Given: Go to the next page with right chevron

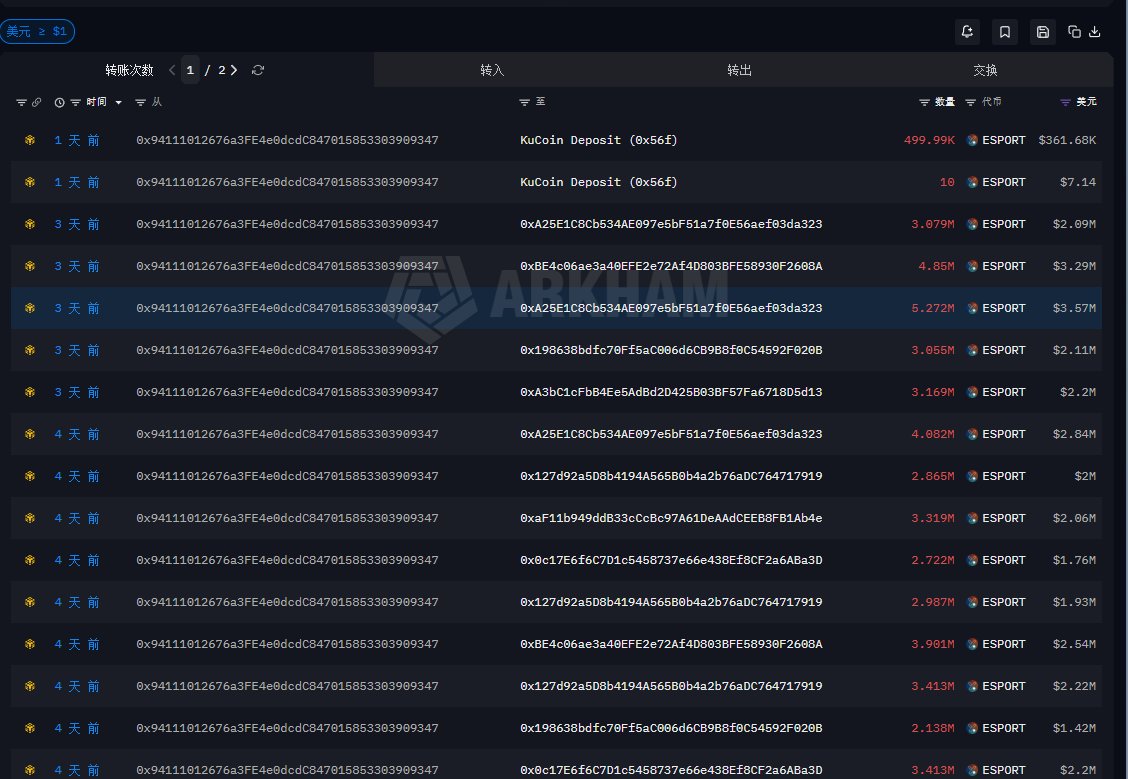Looking at the screenshot, I should point(234,70).
